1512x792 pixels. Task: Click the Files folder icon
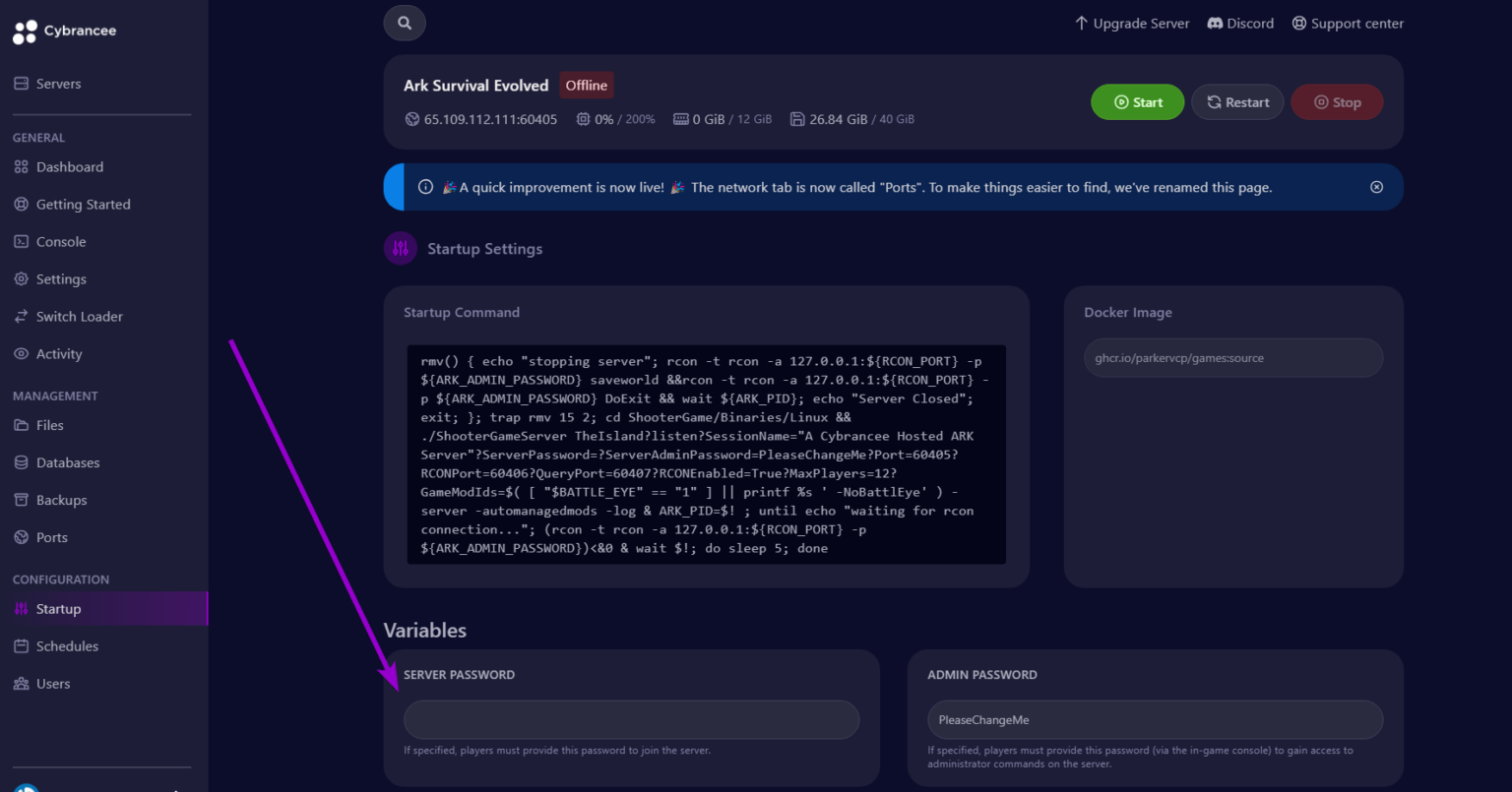coord(21,425)
